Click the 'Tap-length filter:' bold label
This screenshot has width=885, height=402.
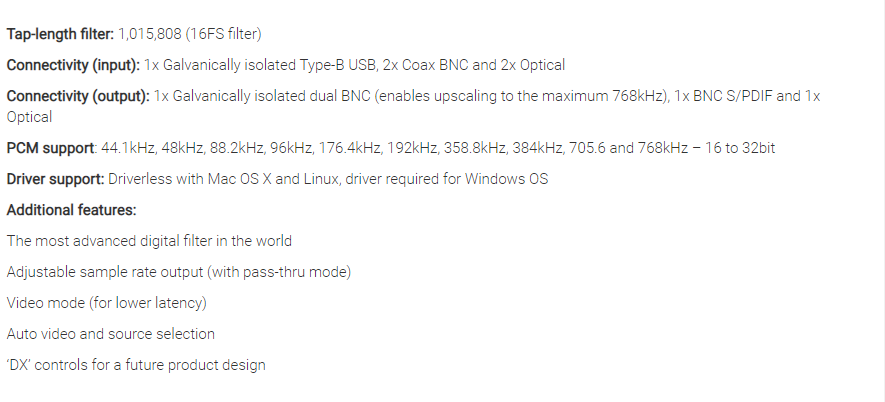point(59,34)
